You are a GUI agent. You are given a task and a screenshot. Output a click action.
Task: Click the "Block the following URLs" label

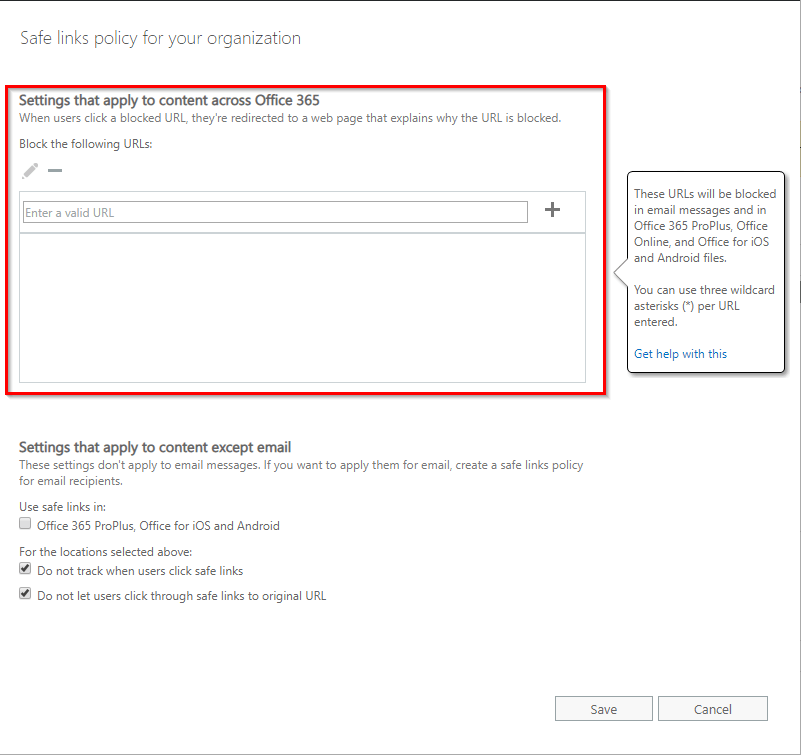(84, 143)
